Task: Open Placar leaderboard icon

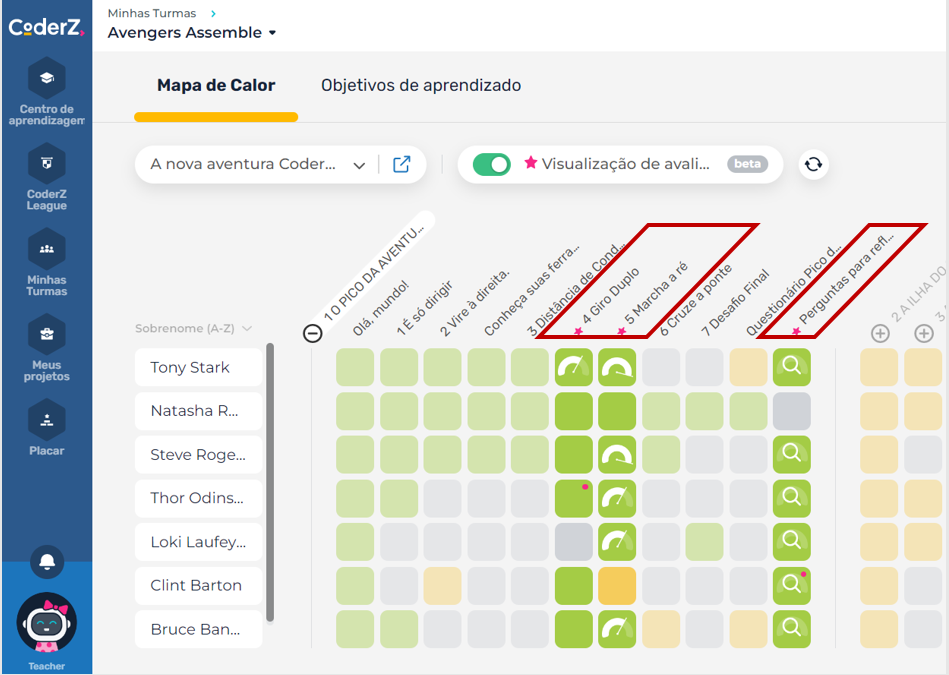Action: [46, 428]
